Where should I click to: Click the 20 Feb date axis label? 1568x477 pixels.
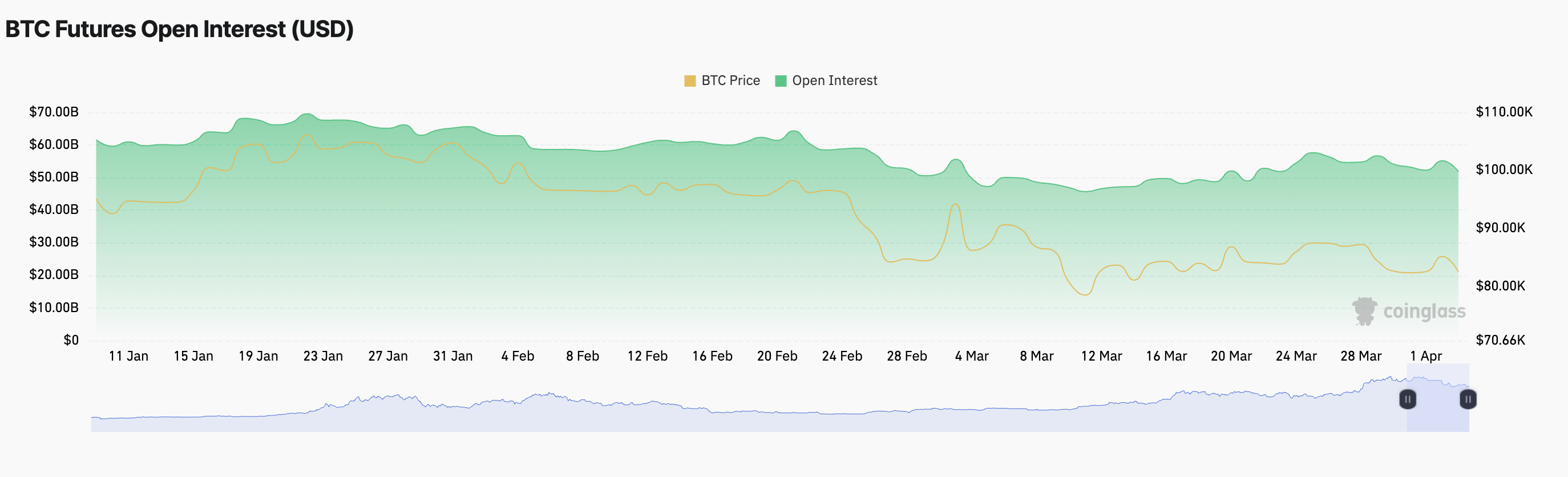click(777, 357)
